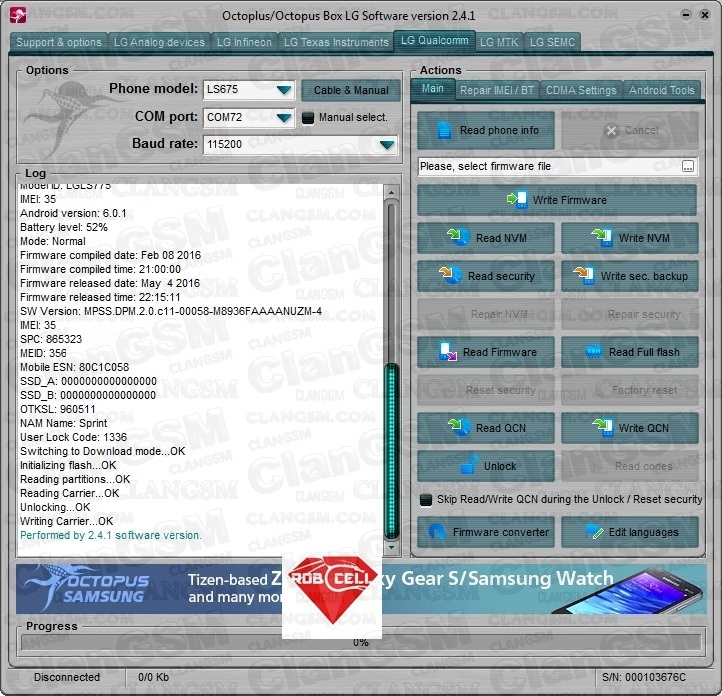This screenshot has width=722, height=696.
Task: Switch to LG Texas Instruments tab
Action: (336, 42)
